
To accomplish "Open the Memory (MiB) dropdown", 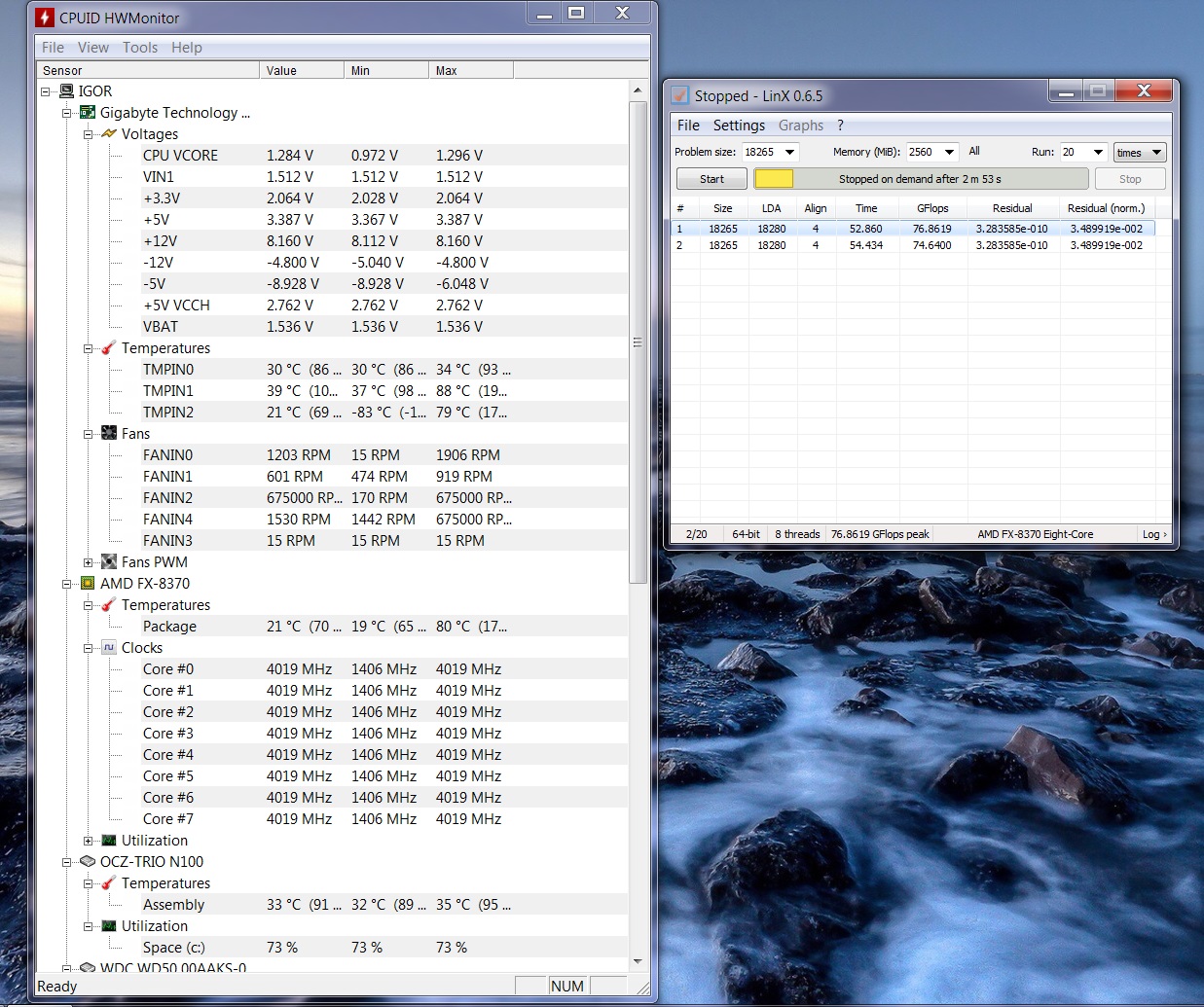I will click(x=950, y=152).
